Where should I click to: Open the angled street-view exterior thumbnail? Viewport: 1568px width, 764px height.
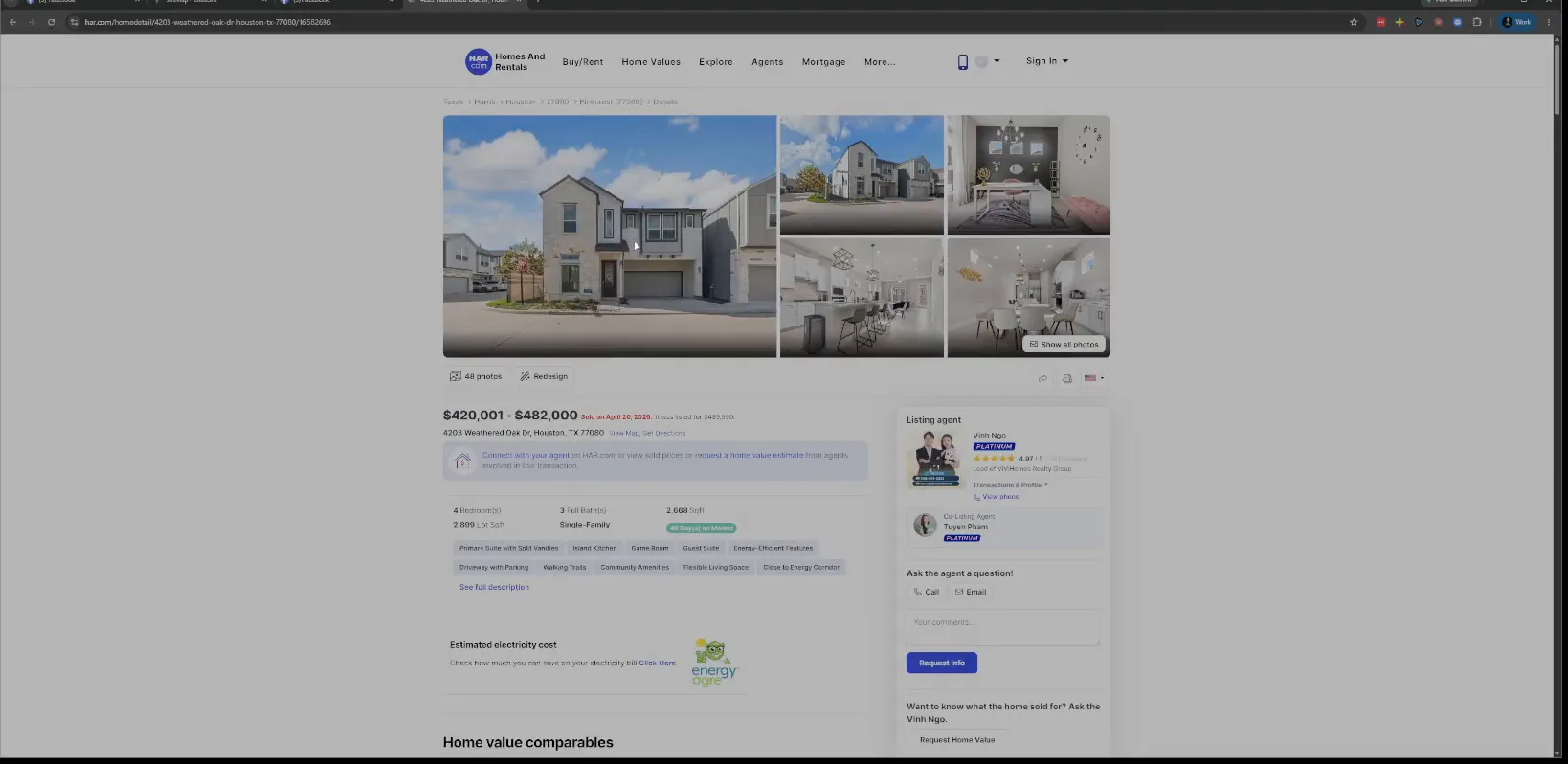(862, 174)
